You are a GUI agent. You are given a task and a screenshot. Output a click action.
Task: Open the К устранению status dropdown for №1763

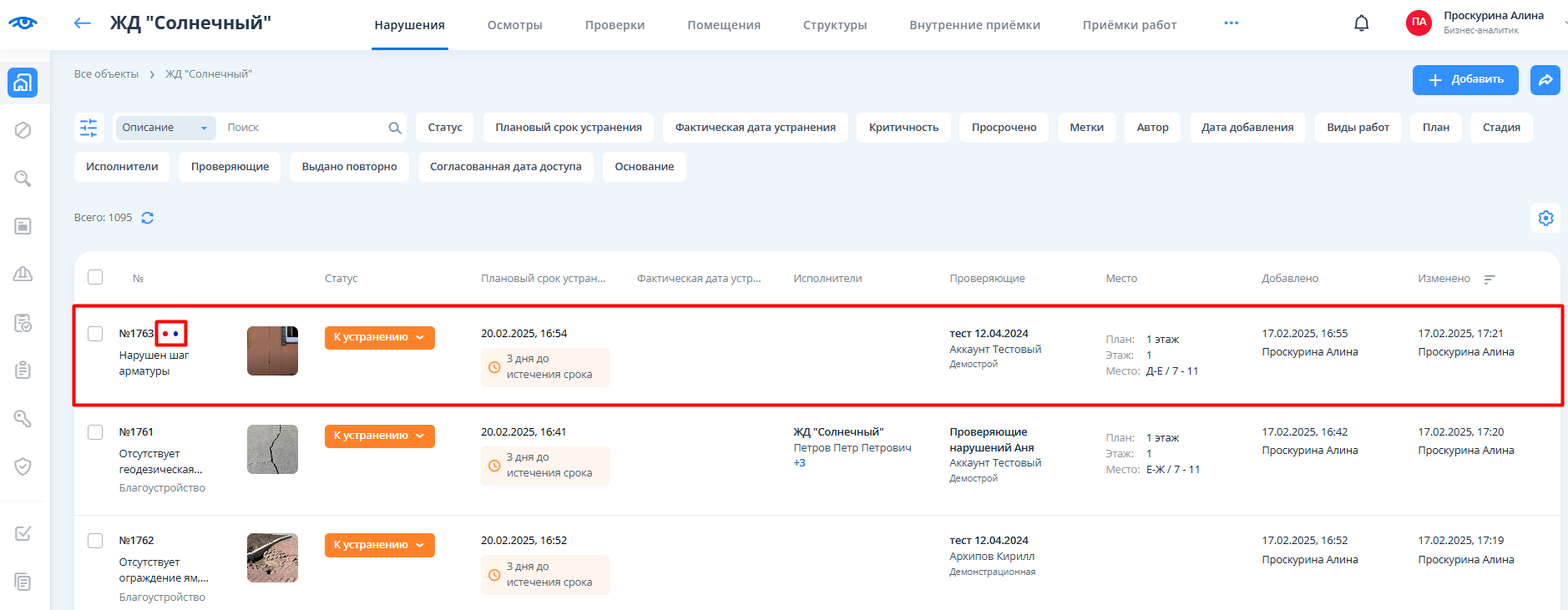coord(379,337)
